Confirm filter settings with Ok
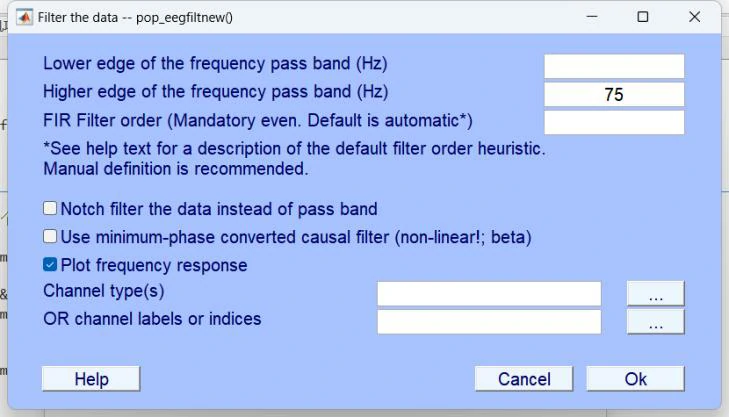The image size is (729, 417). [635, 379]
